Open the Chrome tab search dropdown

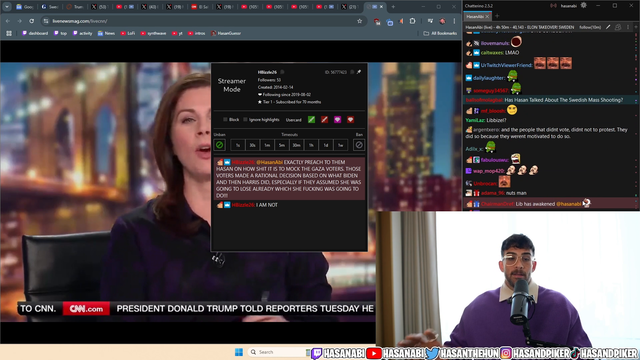[x=7, y=7]
